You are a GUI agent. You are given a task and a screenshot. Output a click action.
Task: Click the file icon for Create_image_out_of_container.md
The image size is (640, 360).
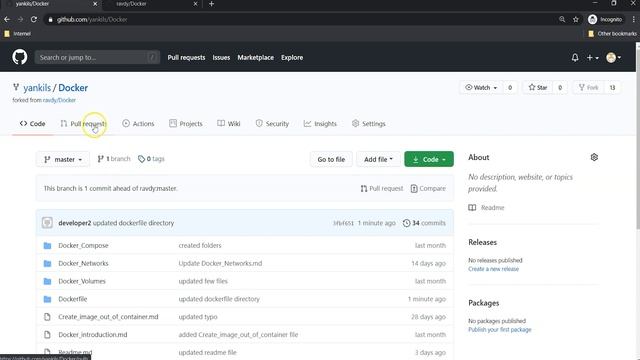[47, 317]
